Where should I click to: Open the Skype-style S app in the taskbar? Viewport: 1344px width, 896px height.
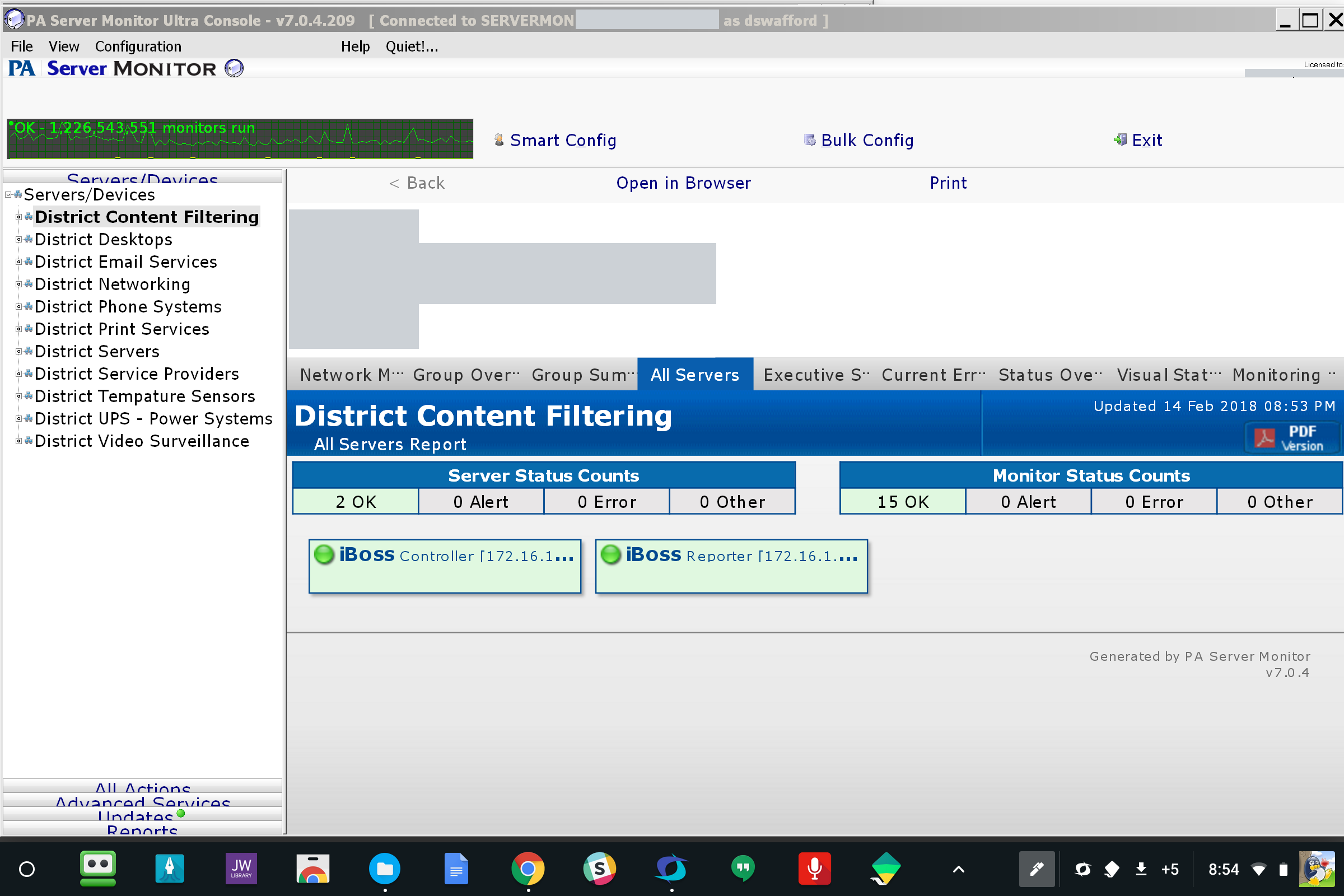(x=599, y=869)
